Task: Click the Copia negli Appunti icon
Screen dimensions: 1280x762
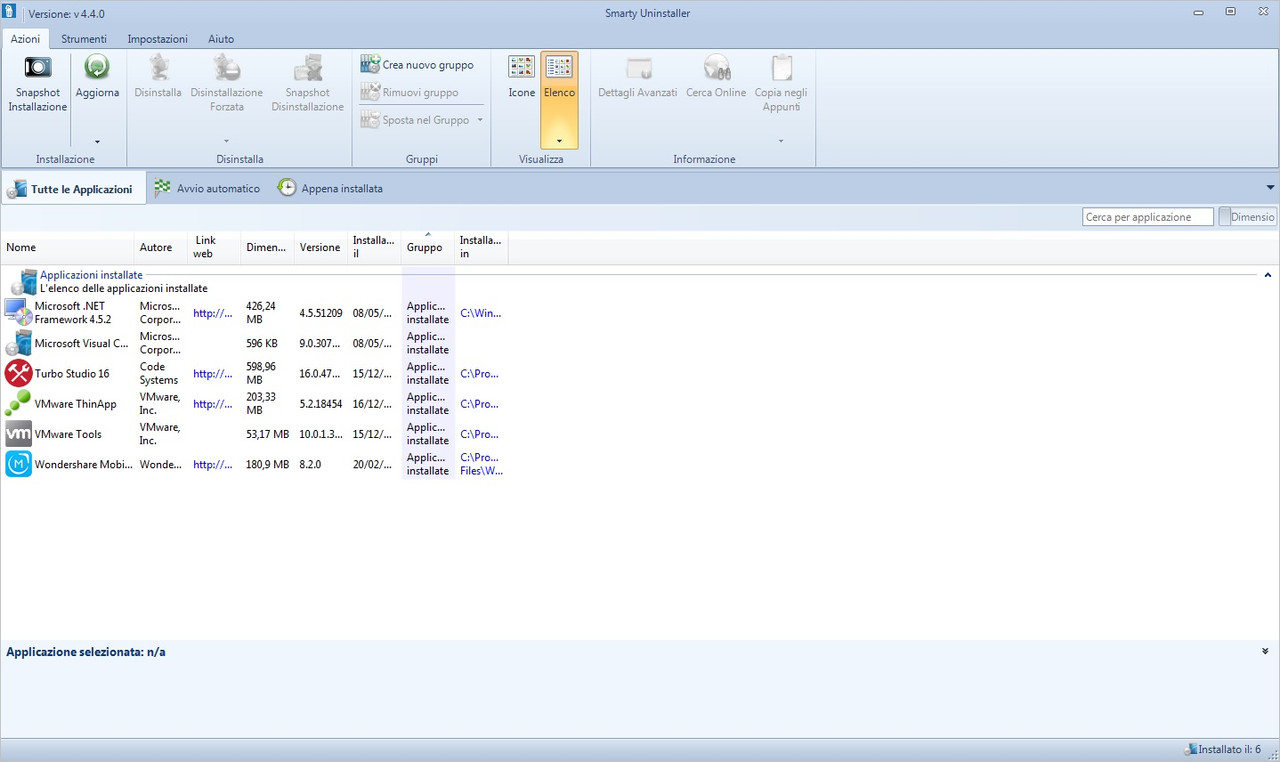Action: (x=781, y=68)
